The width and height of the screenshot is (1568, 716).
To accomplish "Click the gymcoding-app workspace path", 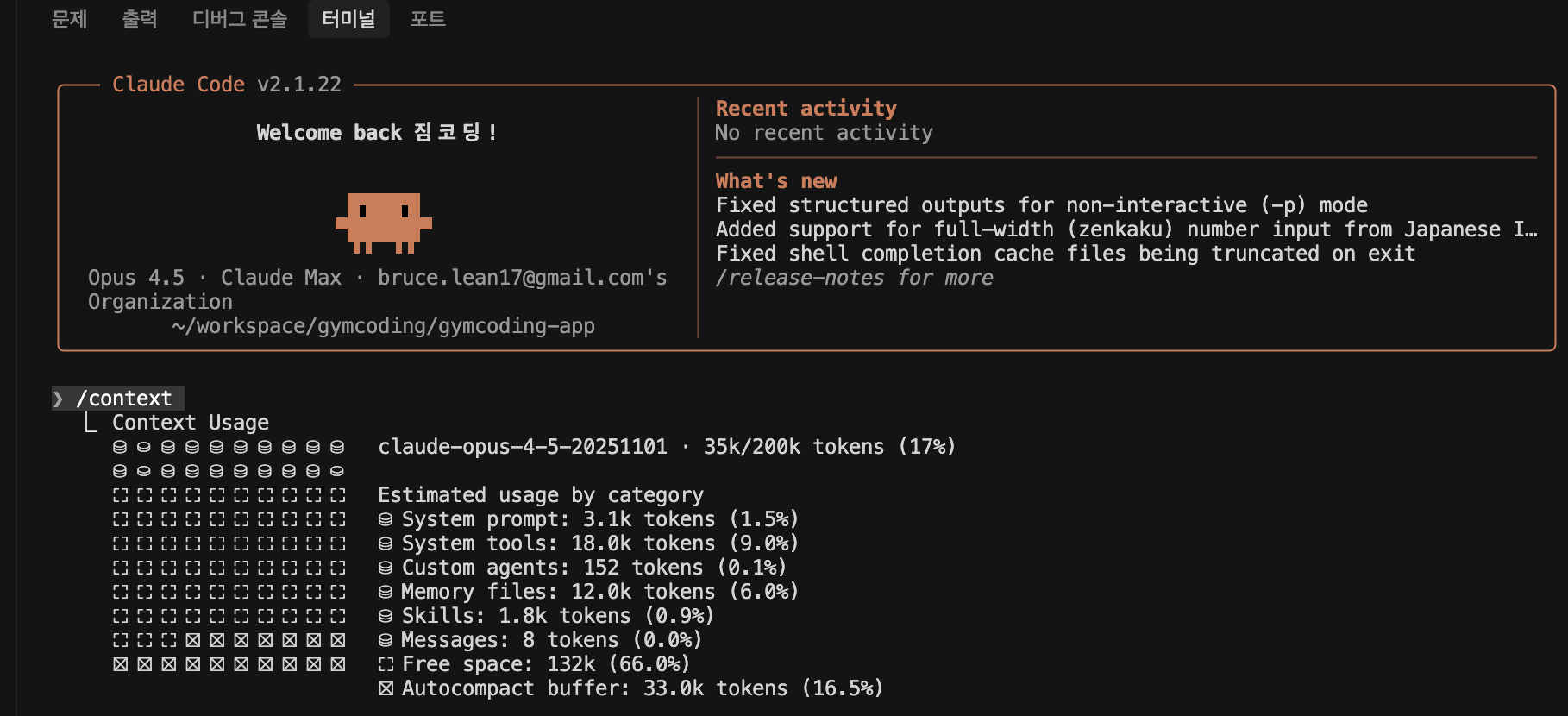I will [x=383, y=326].
